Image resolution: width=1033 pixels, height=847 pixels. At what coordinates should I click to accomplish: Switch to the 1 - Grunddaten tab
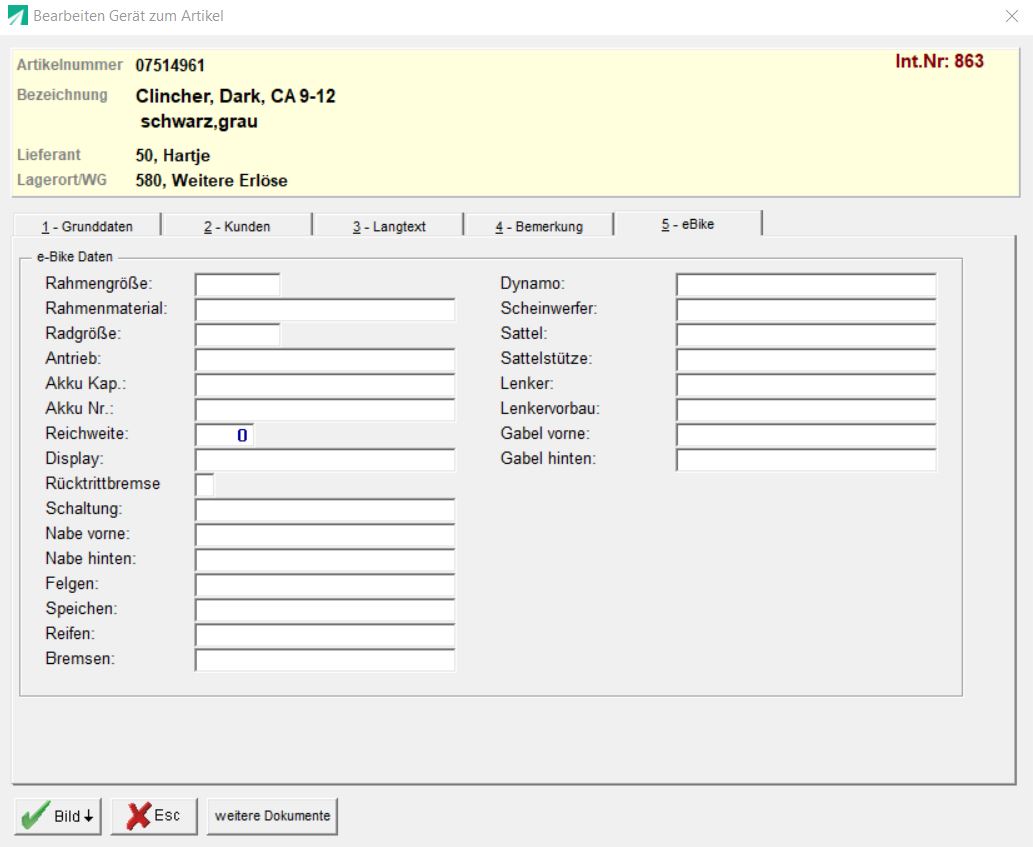click(x=86, y=226)
